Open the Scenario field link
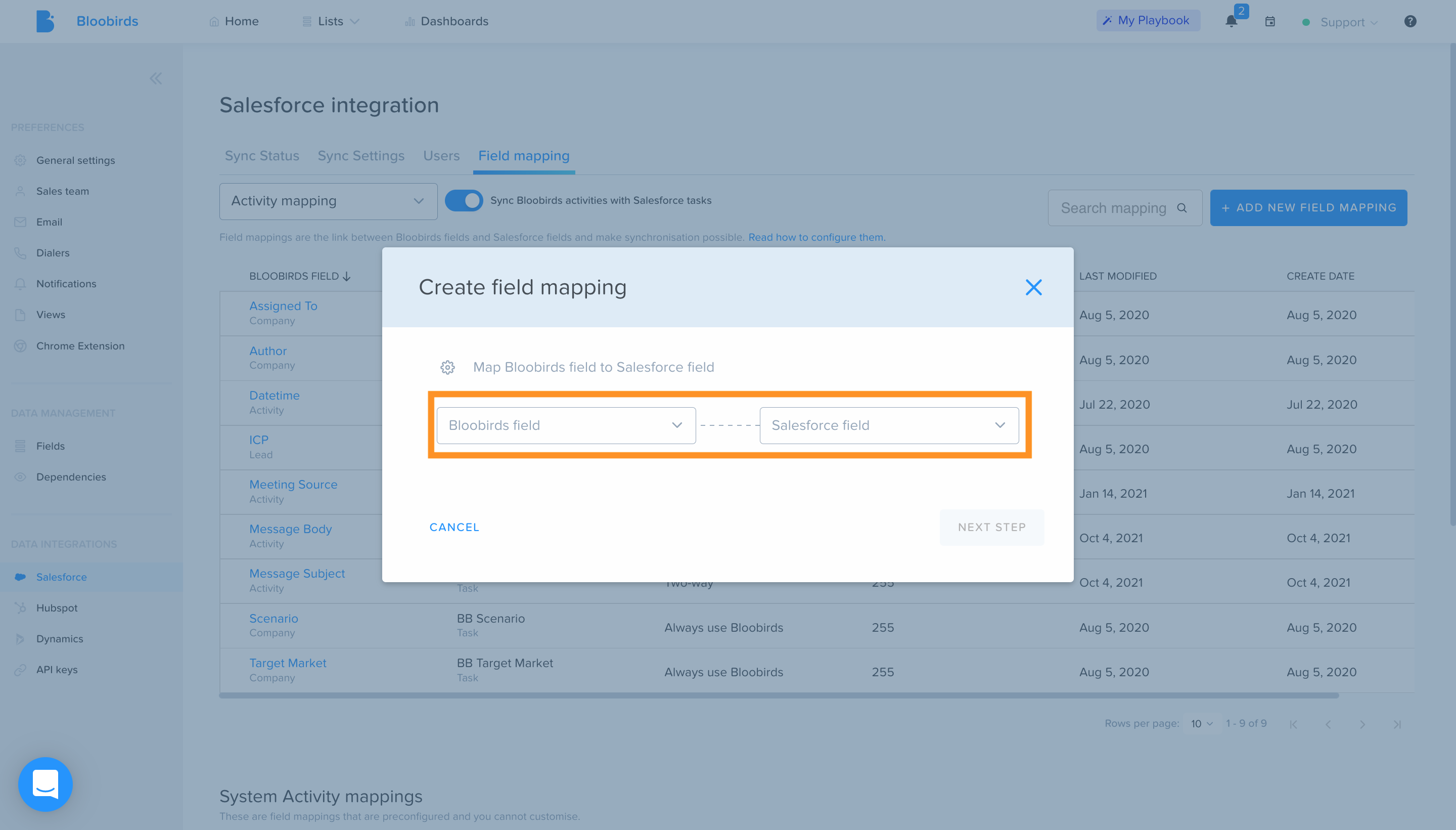This screenshot has height=830, width=1456. (274, 619)
